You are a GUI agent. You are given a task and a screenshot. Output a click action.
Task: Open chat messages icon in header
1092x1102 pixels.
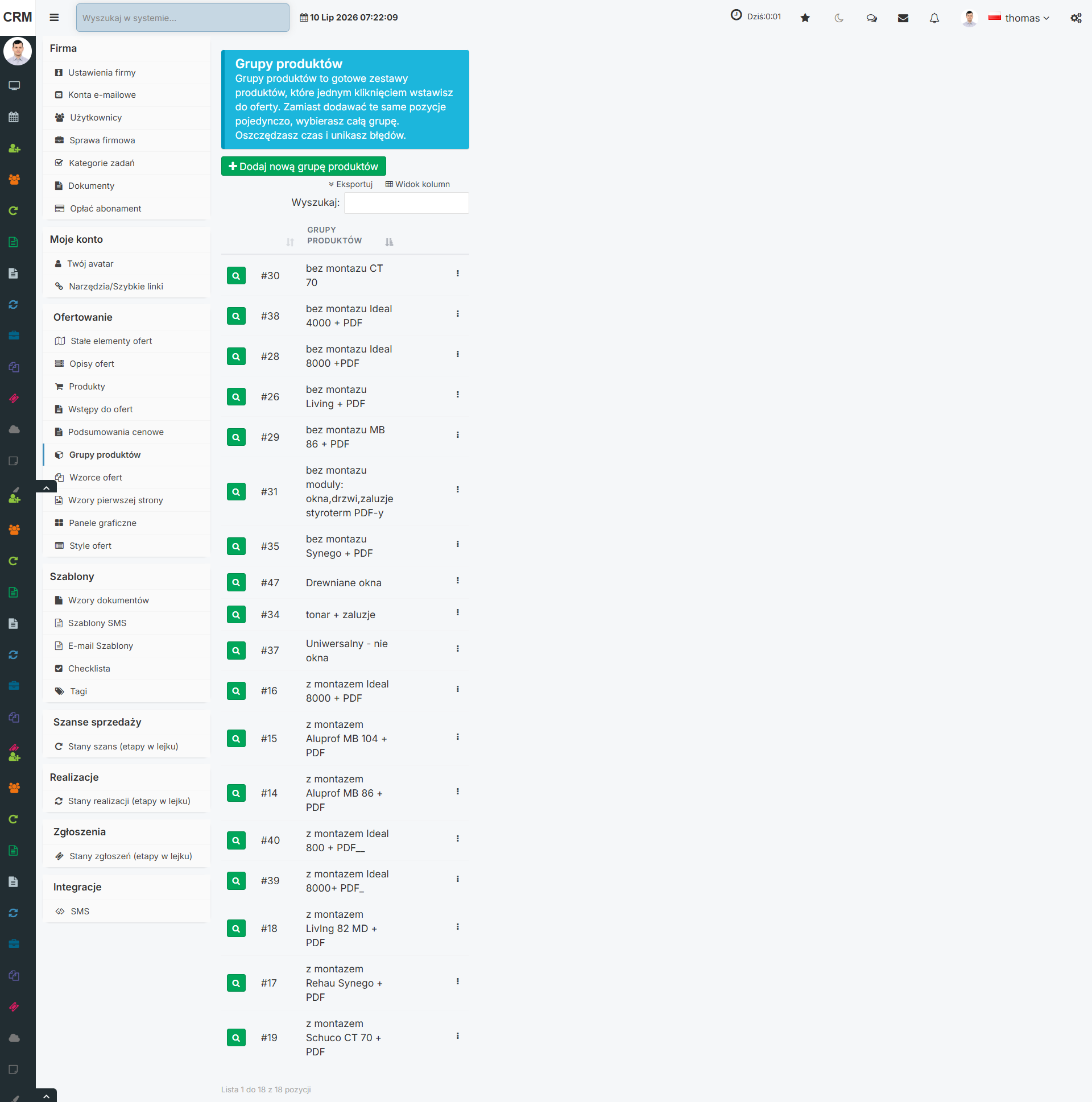(x=871, y=18)
